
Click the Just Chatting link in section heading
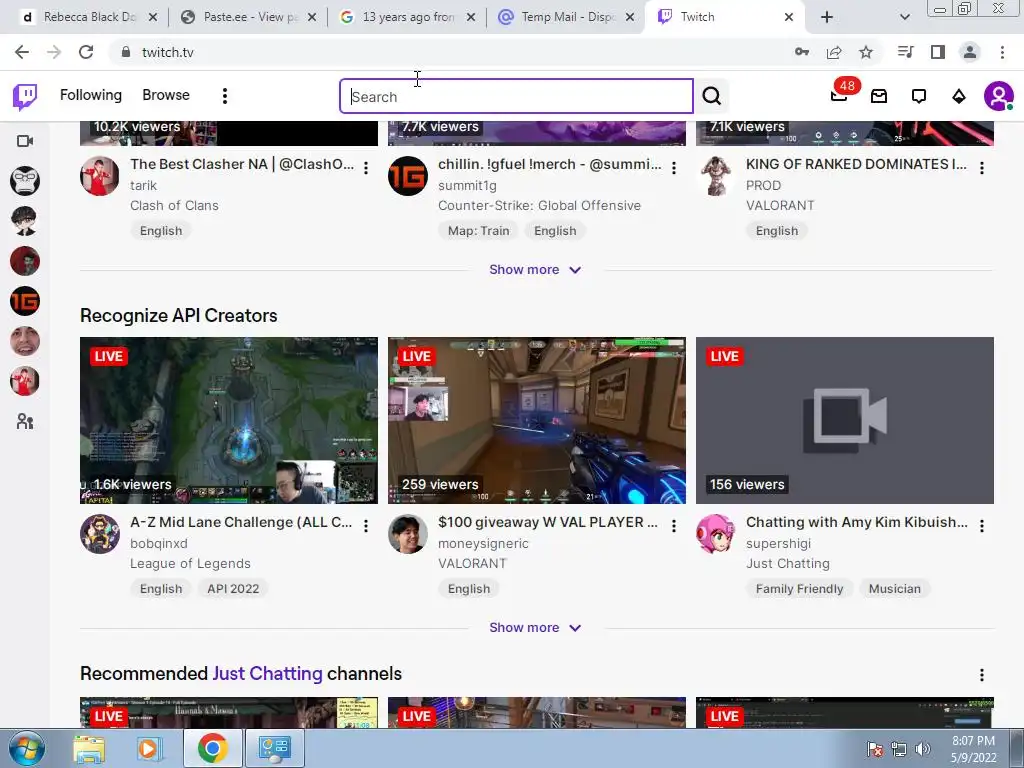(268, 673)
